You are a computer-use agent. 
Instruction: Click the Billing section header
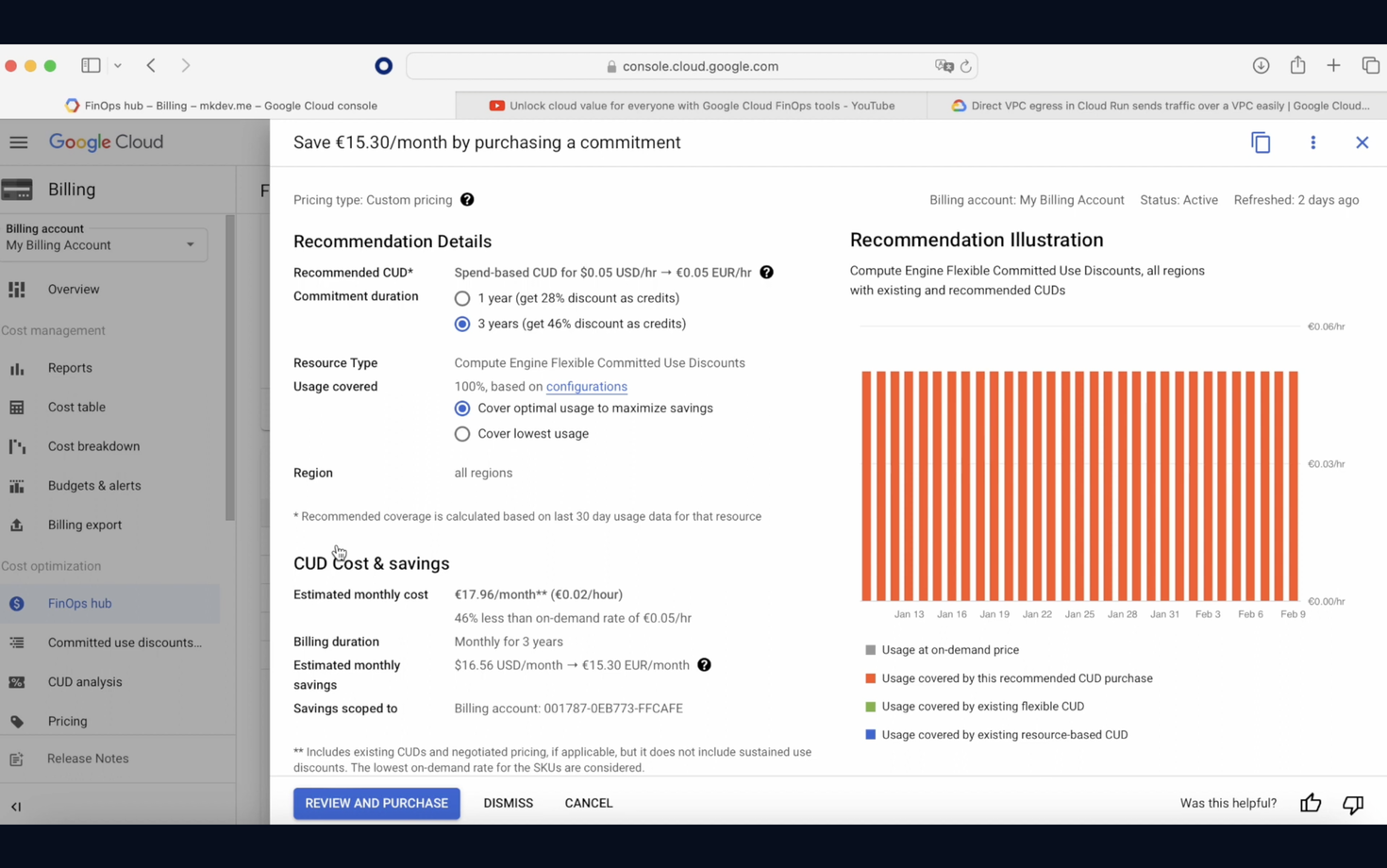click(x=72, y=190)
